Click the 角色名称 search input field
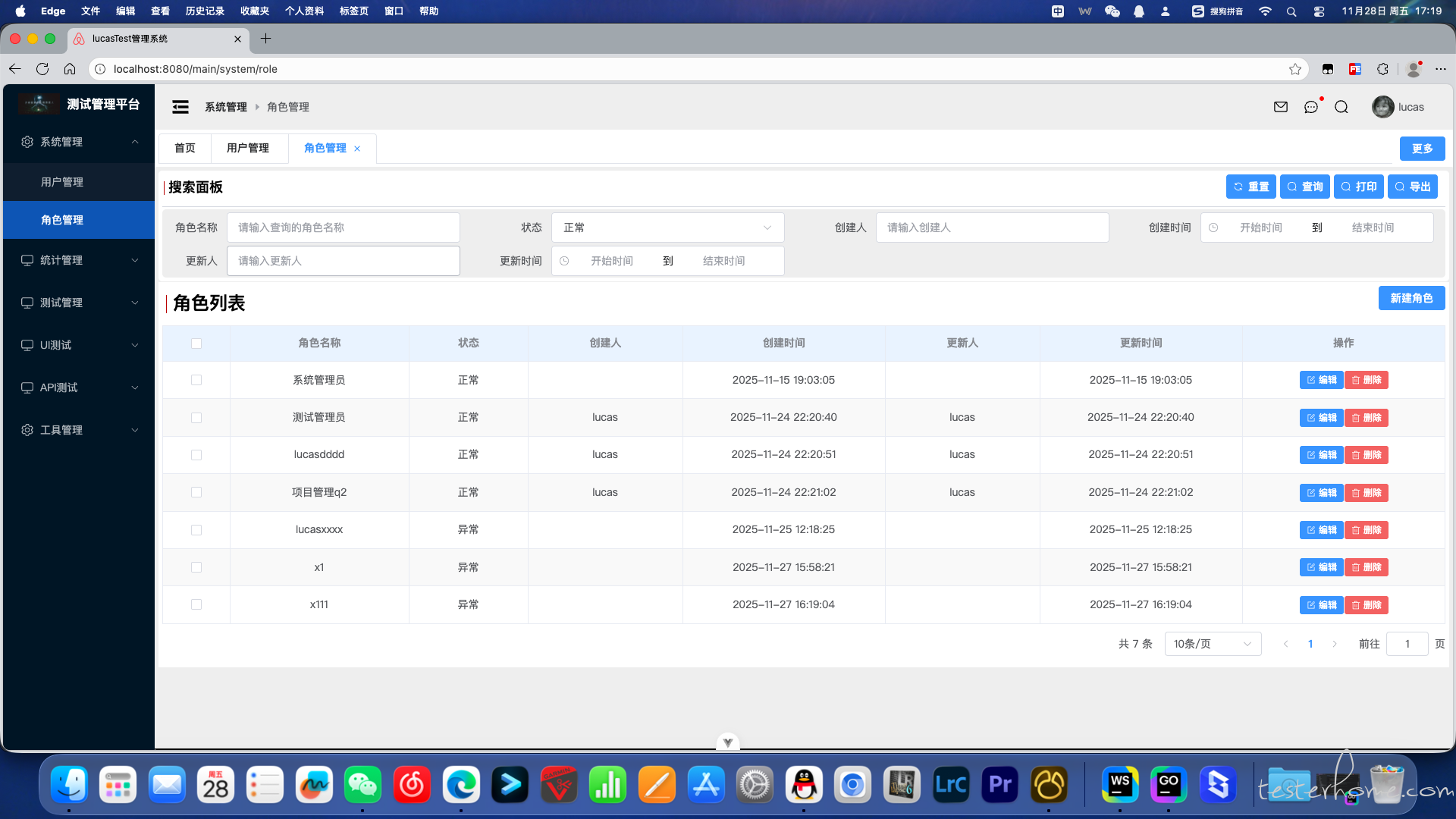1456x819 pixels. coord(344,227)
